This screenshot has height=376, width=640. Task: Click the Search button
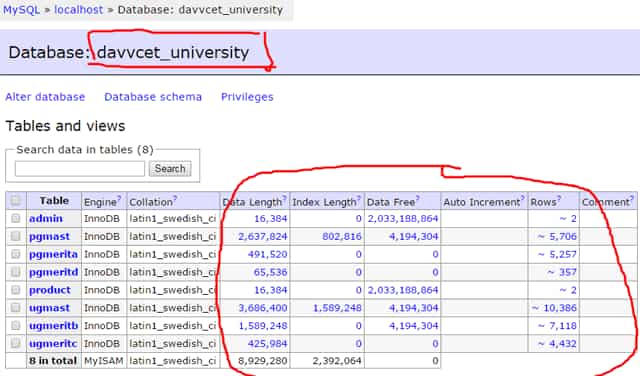click(170, 169)
